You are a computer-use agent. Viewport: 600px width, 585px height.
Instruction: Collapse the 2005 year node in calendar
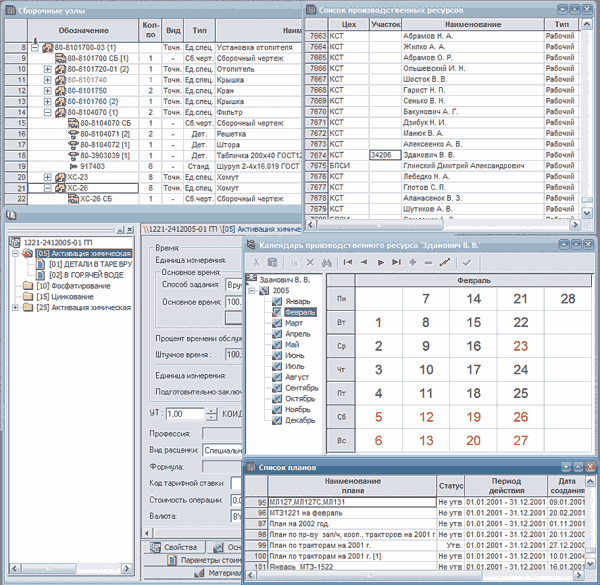point(251,291)
